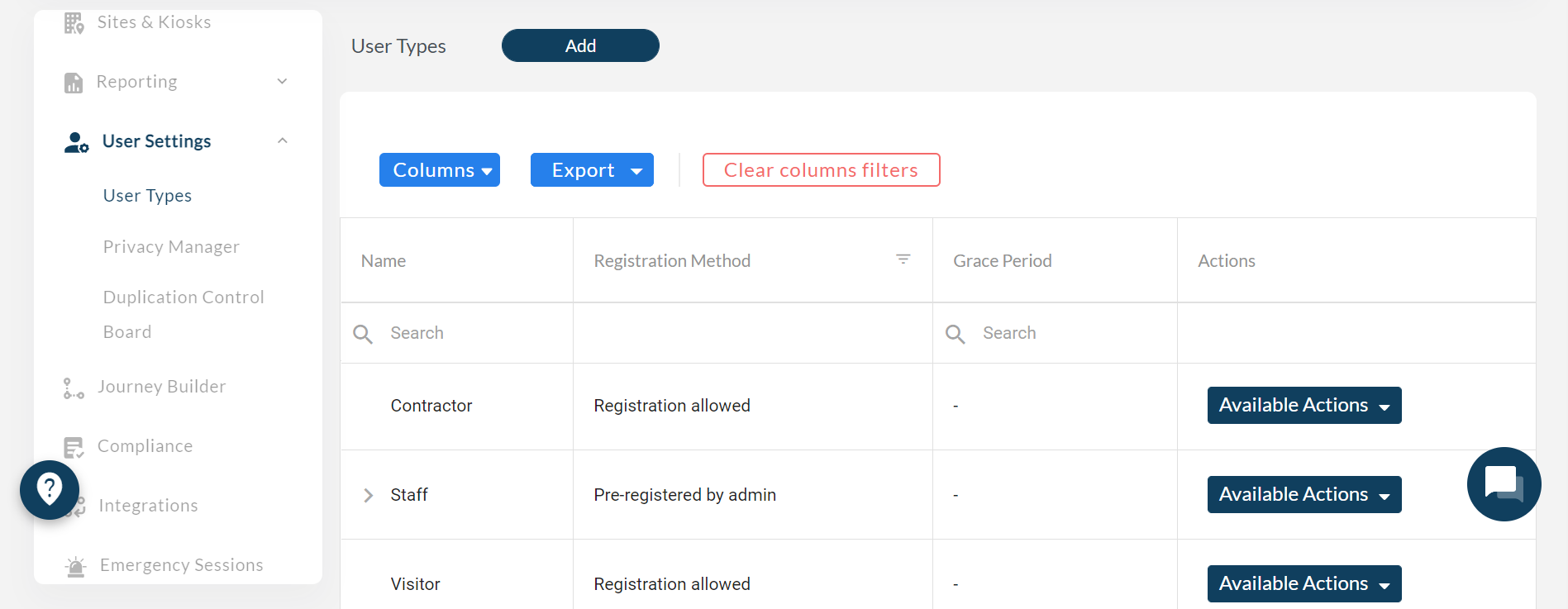Click the Compliance checklist icon
This screenshot has height=609, width=1568.
(x=74, y=447)
